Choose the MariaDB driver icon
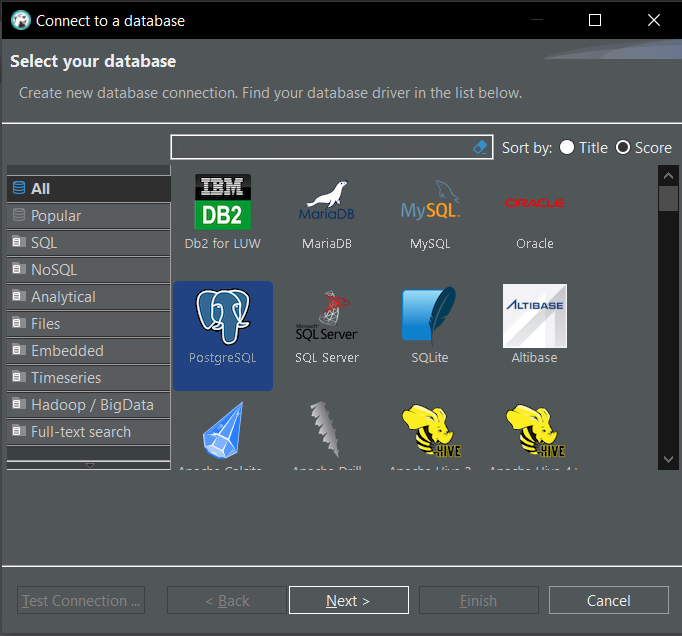 coord(327,202)
